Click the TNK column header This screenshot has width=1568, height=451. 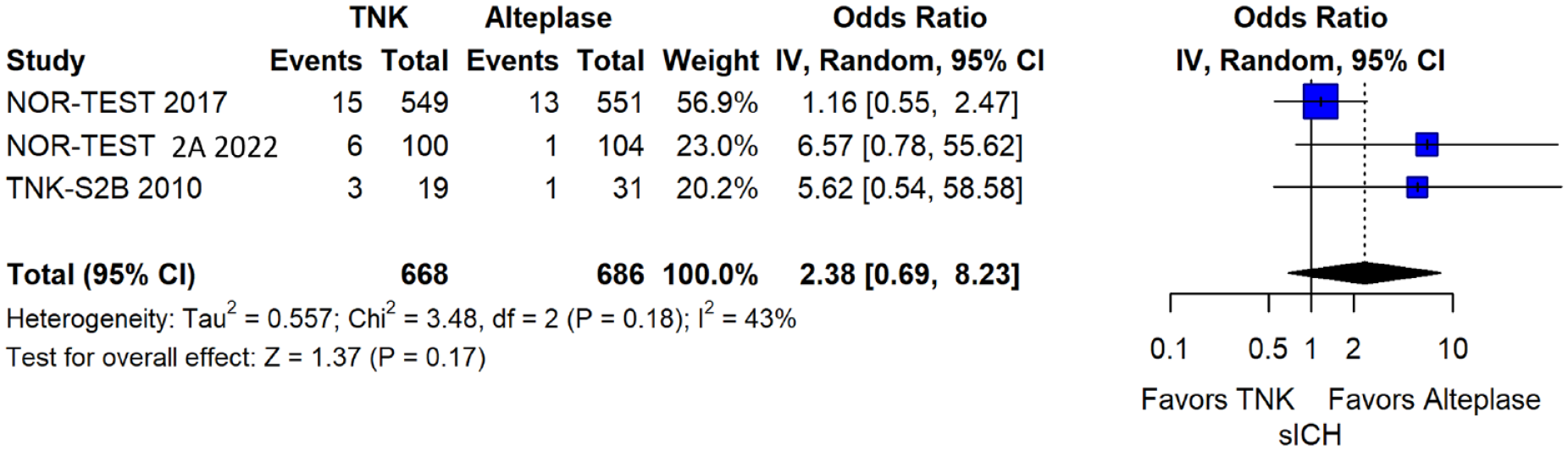point(379,18)
